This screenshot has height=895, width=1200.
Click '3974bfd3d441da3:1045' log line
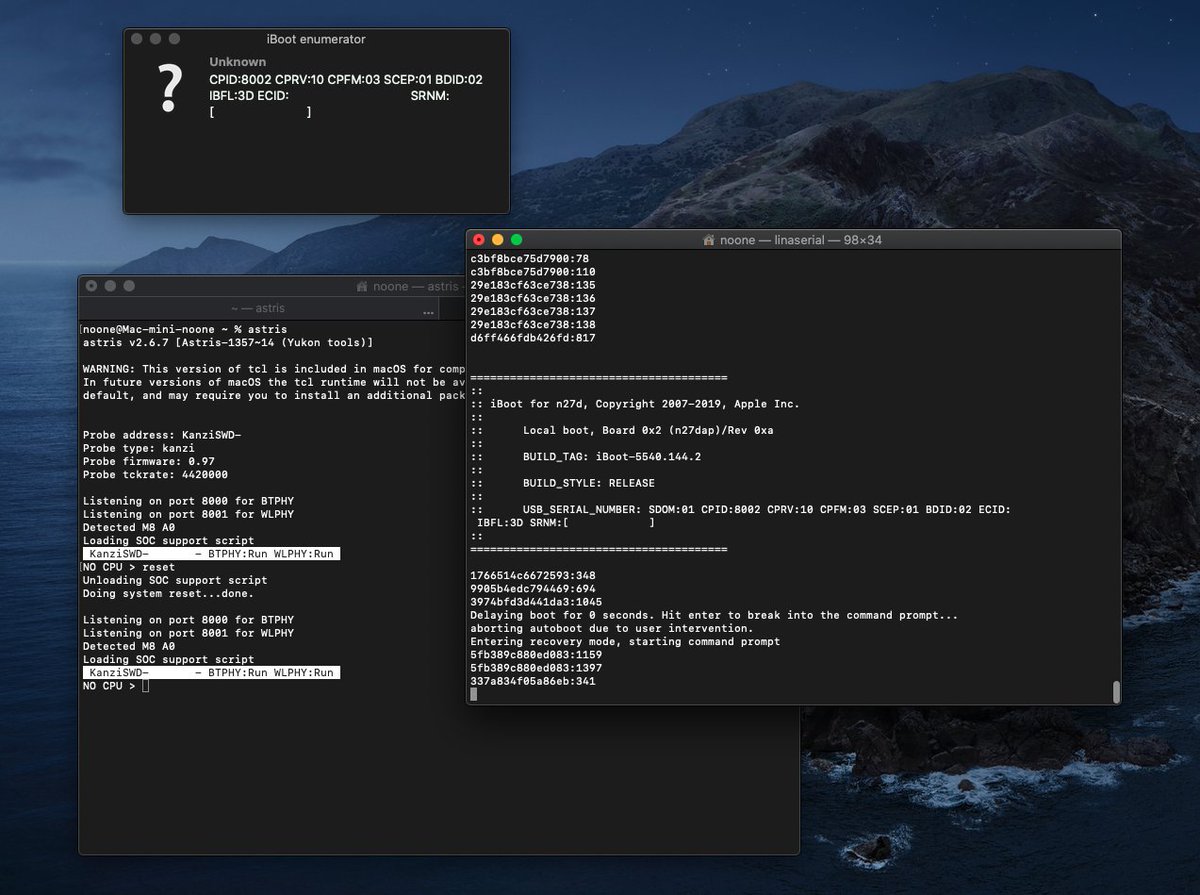coord(536,602)
